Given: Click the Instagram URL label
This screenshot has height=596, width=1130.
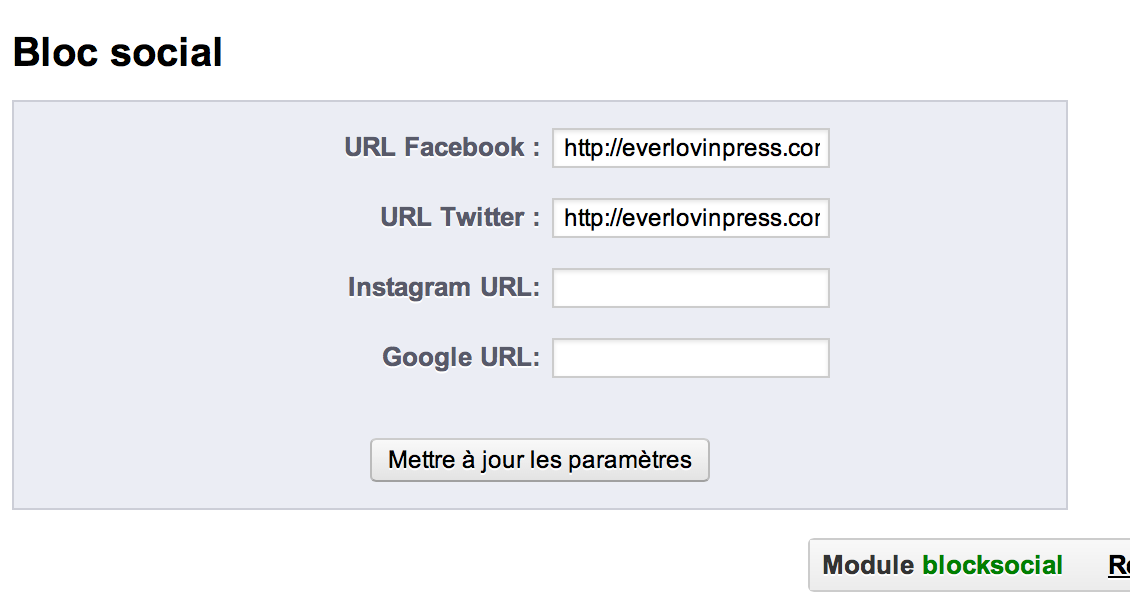Looking at the screenshot, I should pyautogui.click(x=443, y=288).
